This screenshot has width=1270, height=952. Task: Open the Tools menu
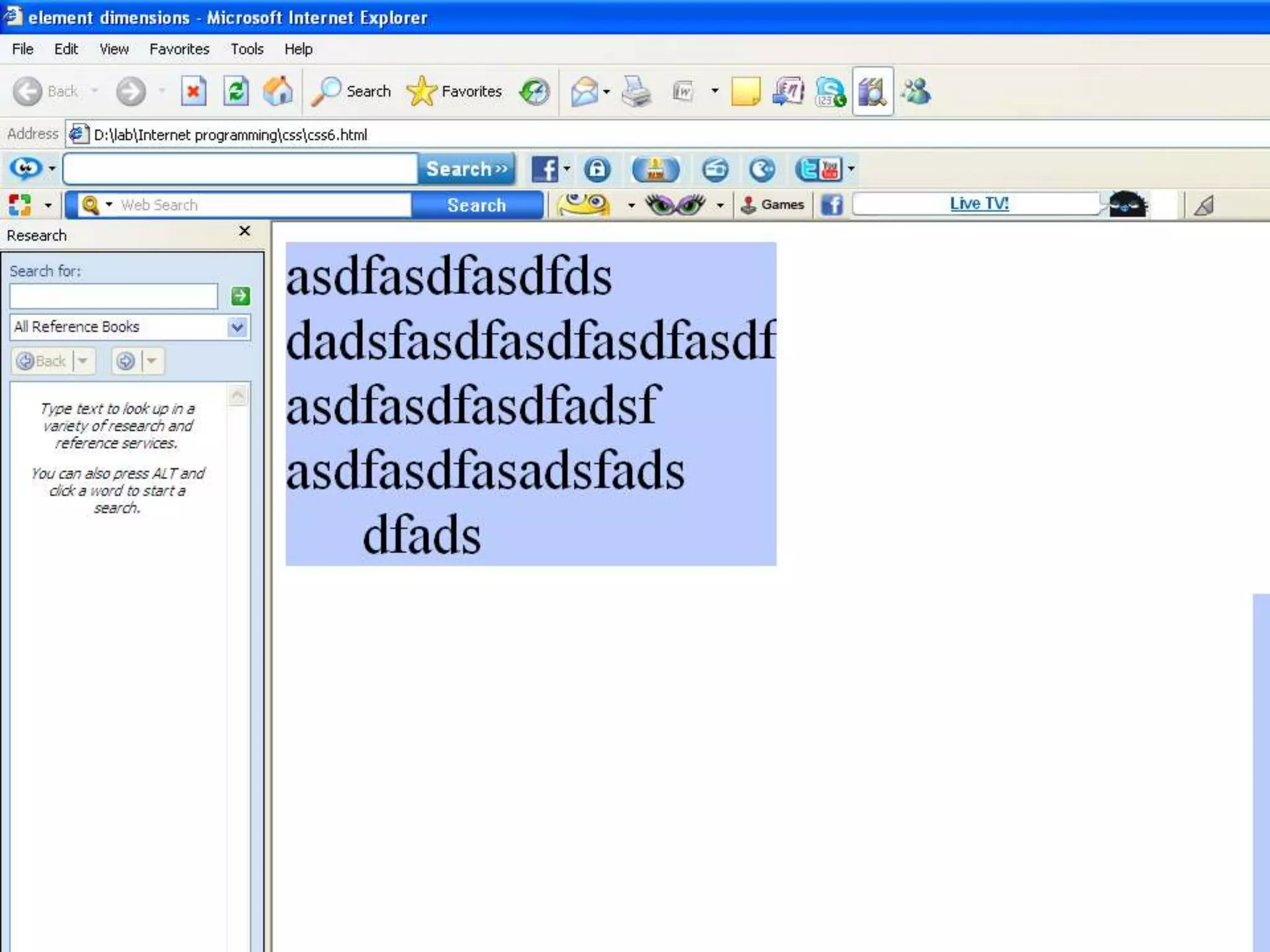tap(247, 49)
